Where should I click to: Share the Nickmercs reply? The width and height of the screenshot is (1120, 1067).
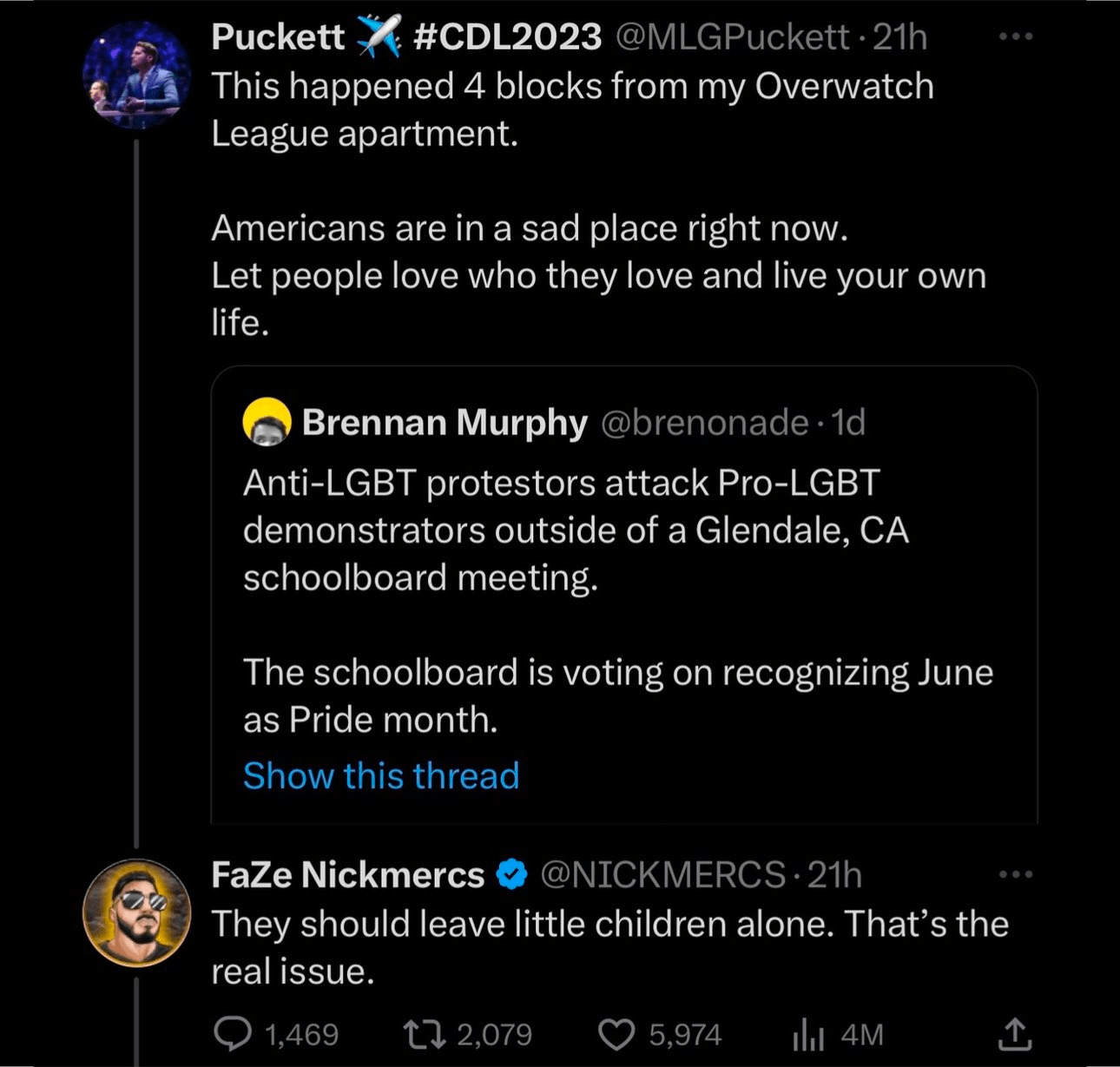pyautogui.click(x=1013, y=1033)
